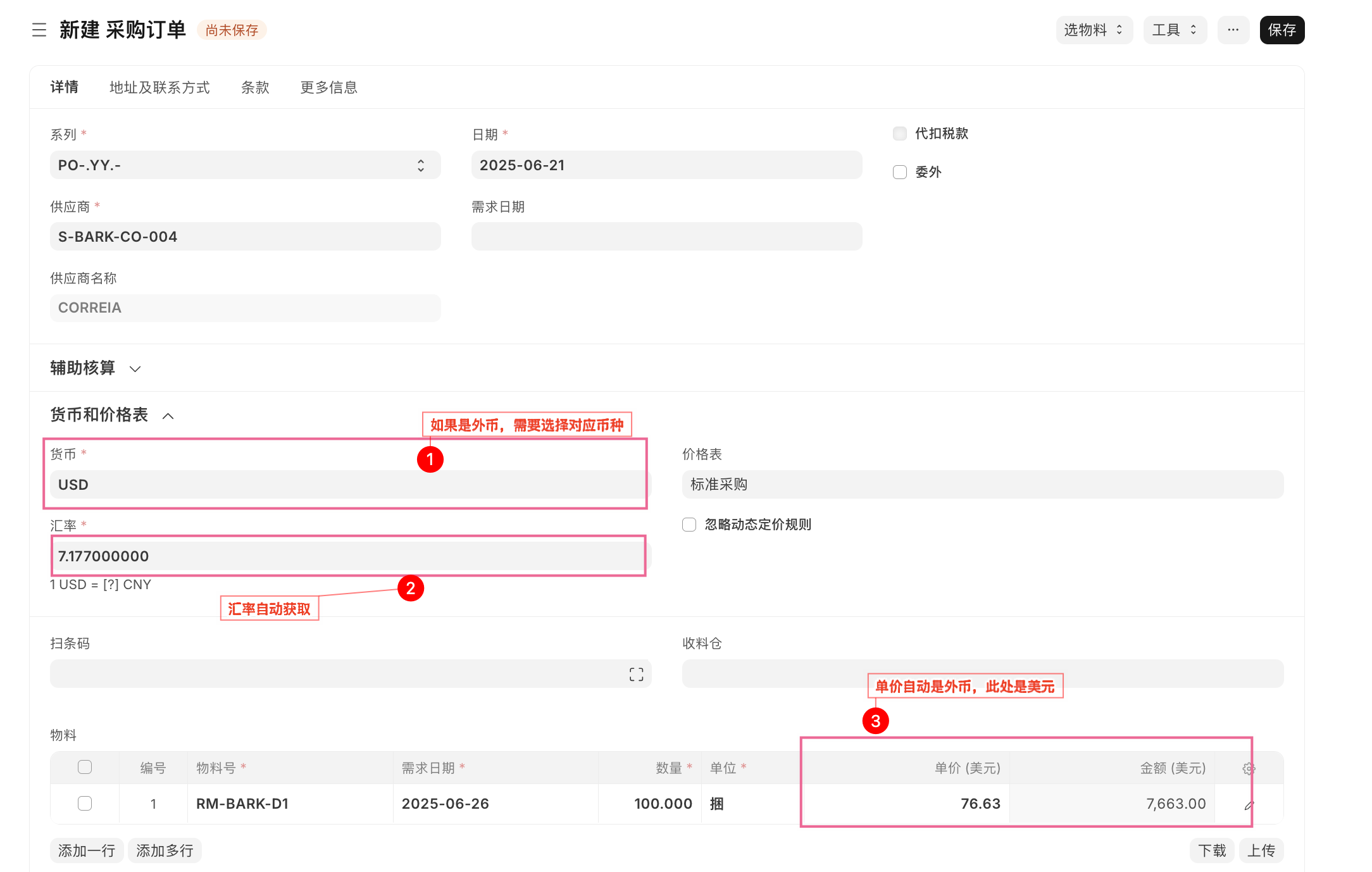Click the row edit pencil icon
The image size is (1372, 872).
click(x=1249, y=805)
